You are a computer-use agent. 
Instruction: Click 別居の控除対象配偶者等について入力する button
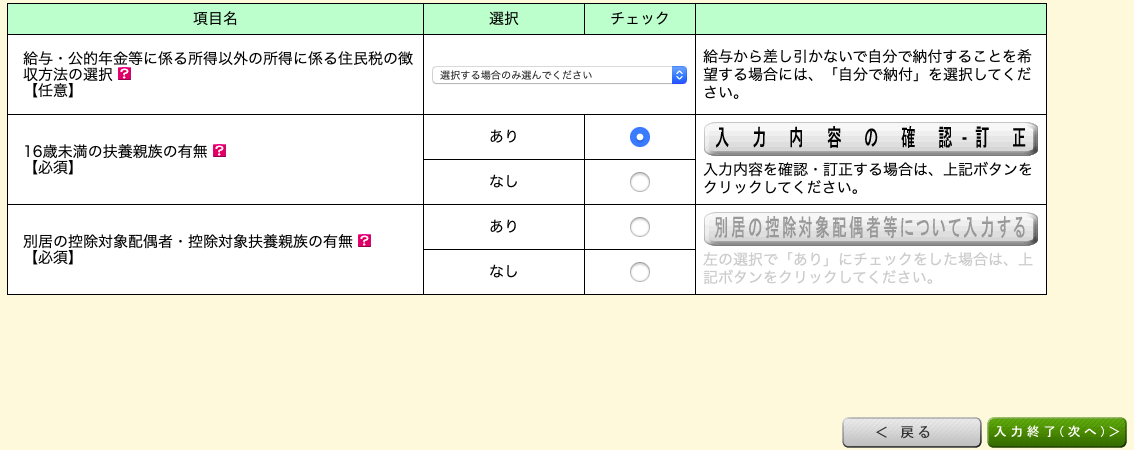point(870,229)
